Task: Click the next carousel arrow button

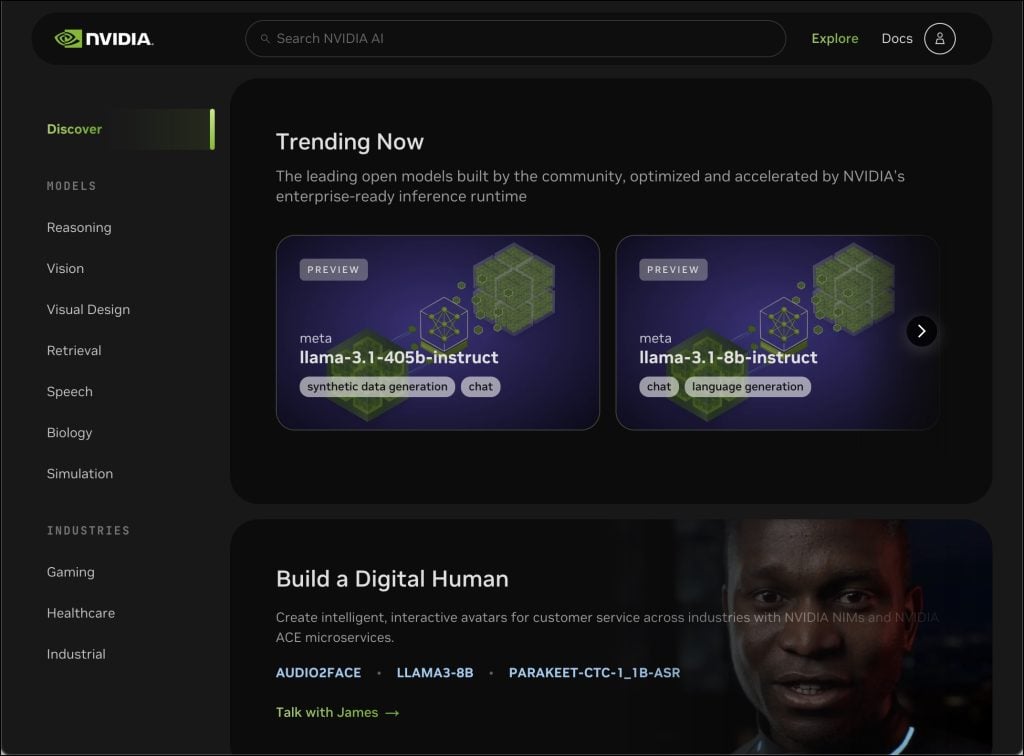Action: tap(921, 331)
